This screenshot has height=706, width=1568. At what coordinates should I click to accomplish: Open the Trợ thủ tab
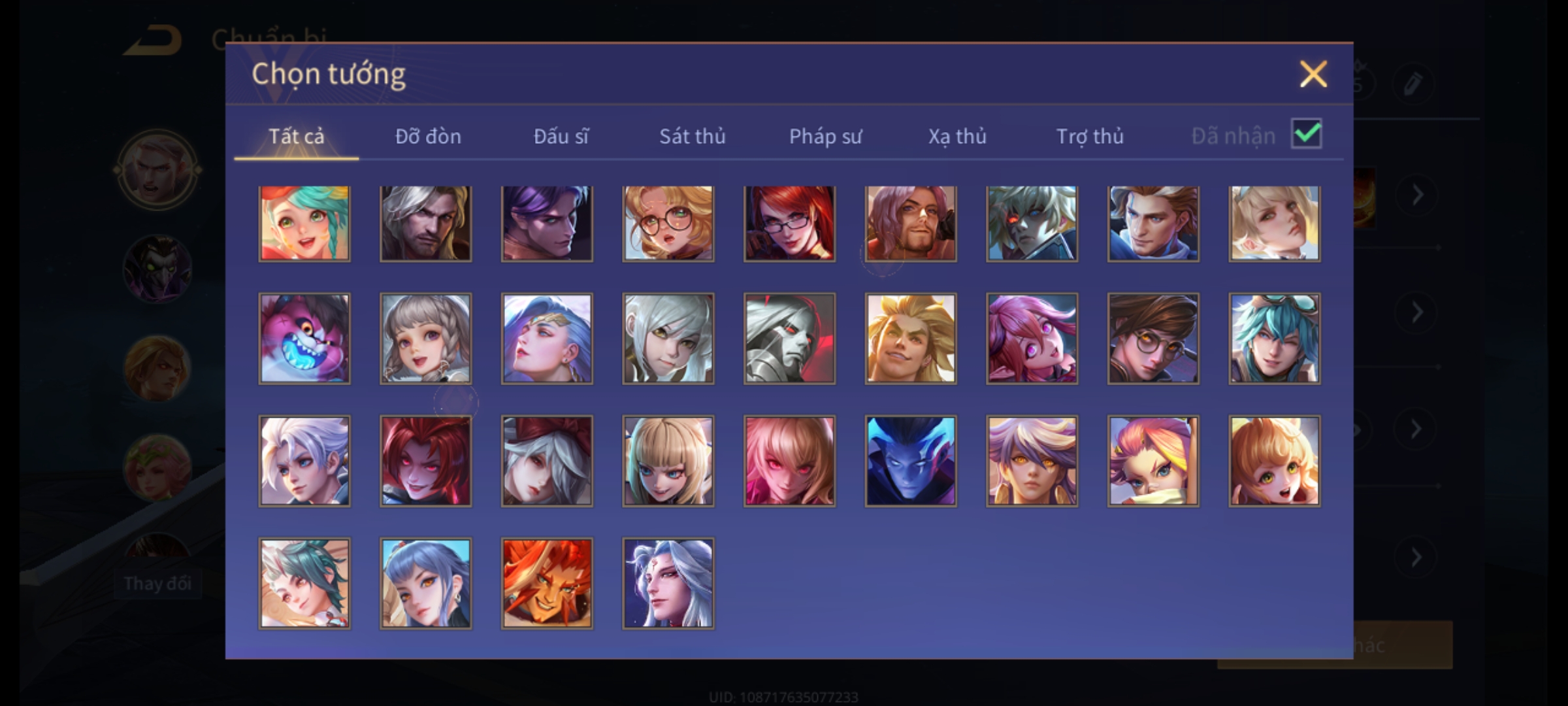click(1090, 136)
